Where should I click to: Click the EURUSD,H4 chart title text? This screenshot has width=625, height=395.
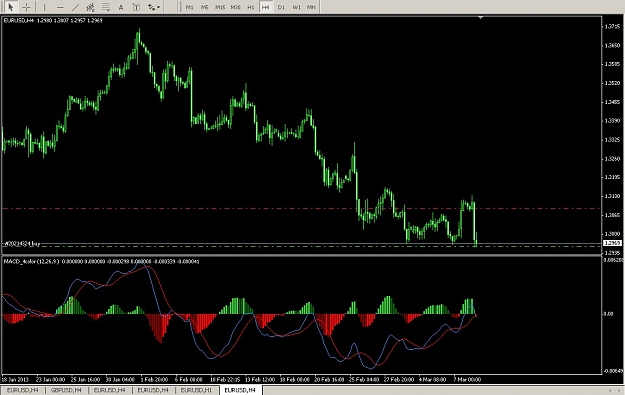pyautogui.click(x=18, y=20)
